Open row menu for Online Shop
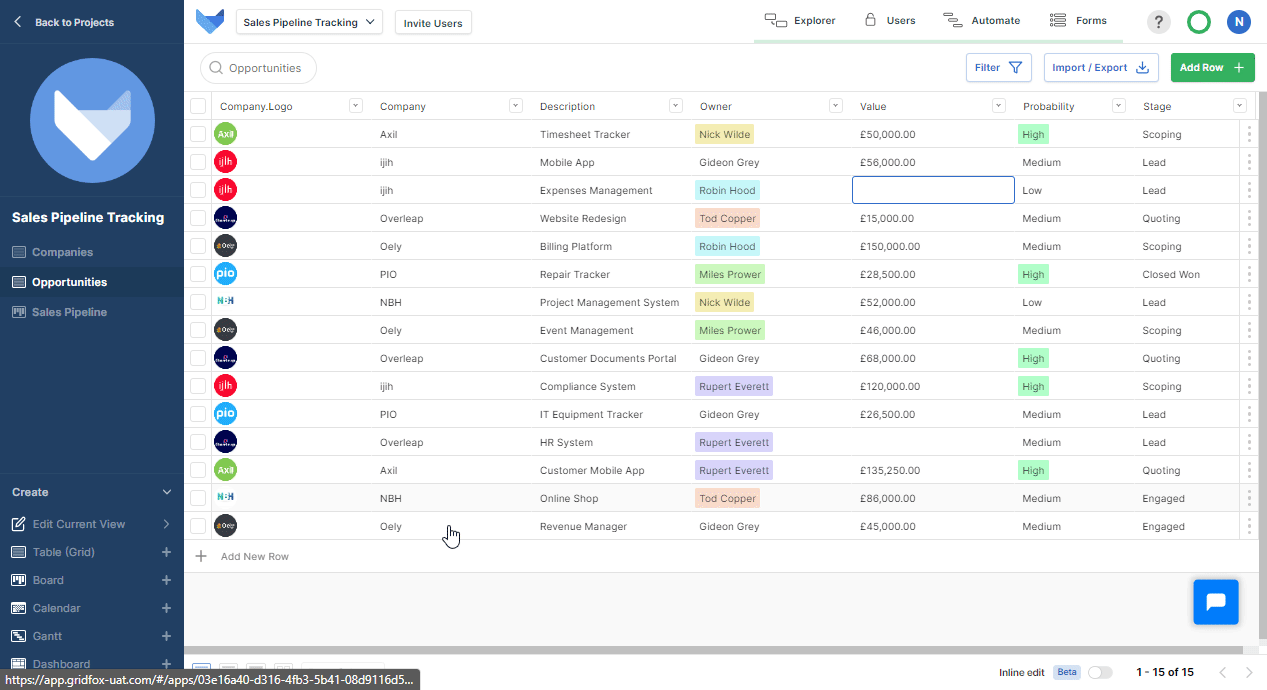The width and height of the screenshot is (1267, 690). [1249, 498]
